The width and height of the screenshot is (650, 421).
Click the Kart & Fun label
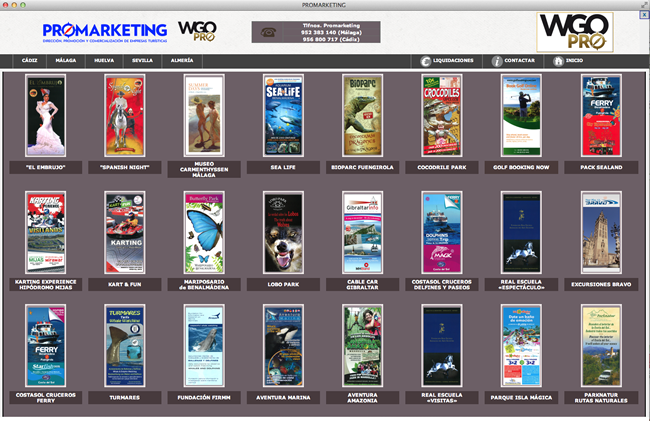125,284
